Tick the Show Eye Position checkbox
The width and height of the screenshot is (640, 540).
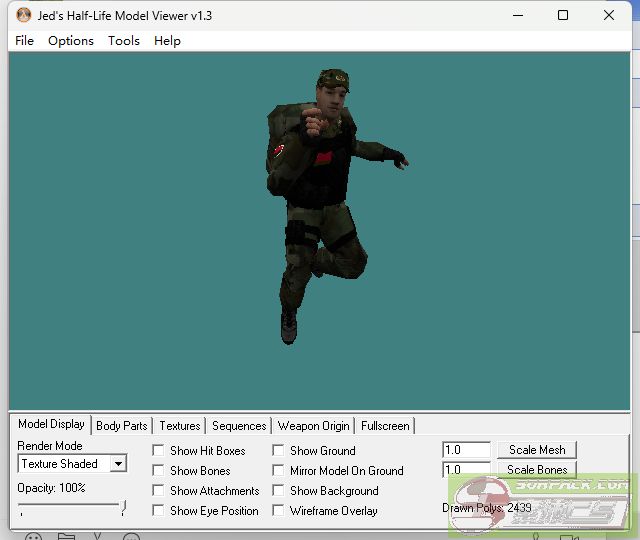tap(158, 511)
